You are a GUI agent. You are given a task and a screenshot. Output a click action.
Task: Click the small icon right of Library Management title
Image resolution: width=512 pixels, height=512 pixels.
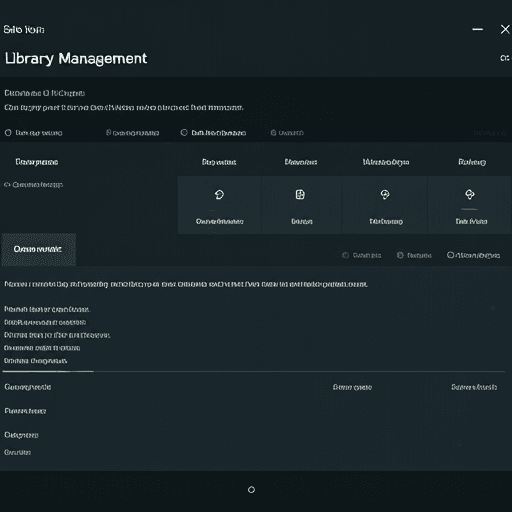tap(504, 58)
